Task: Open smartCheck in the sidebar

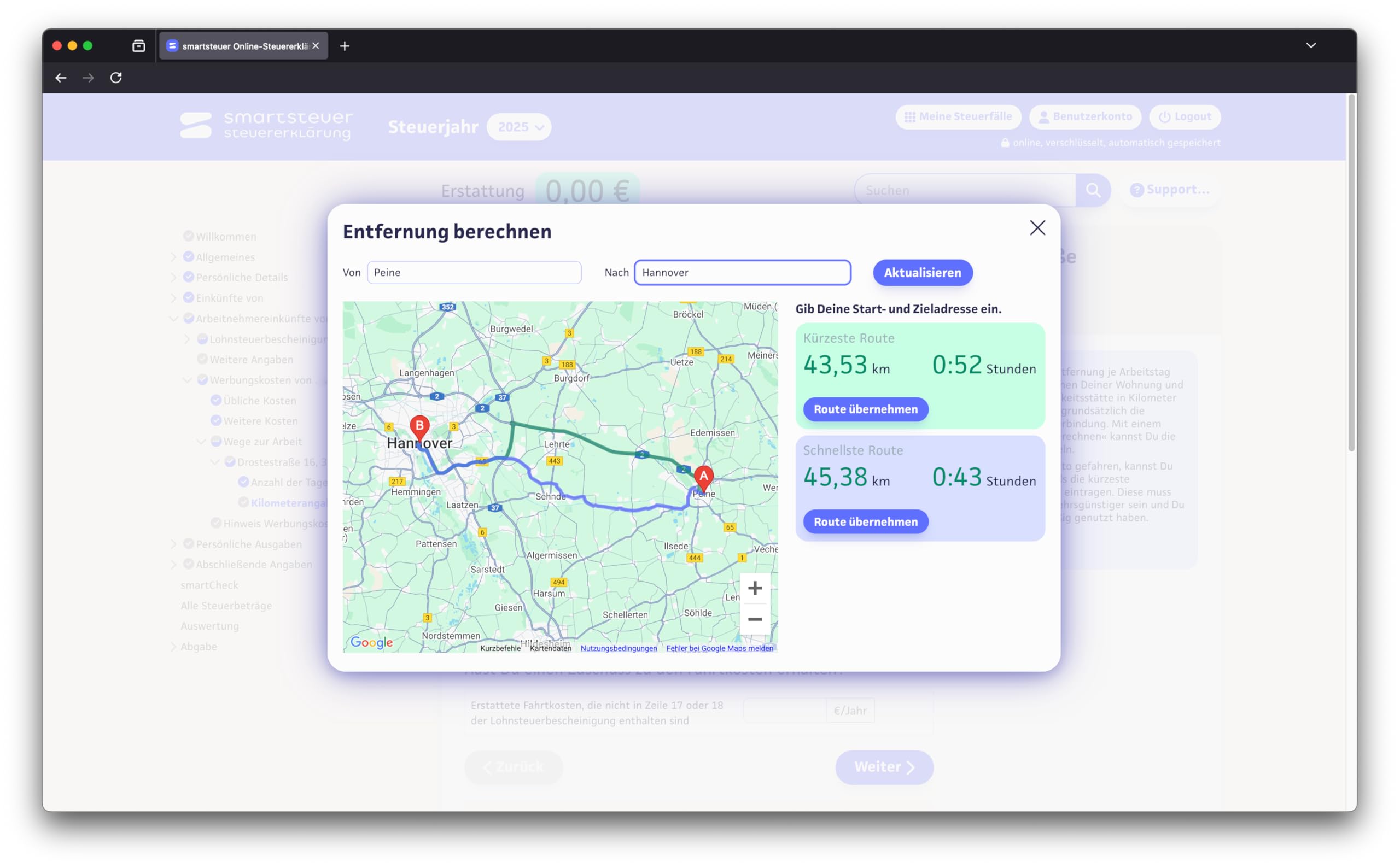Action: pos(209,585)
